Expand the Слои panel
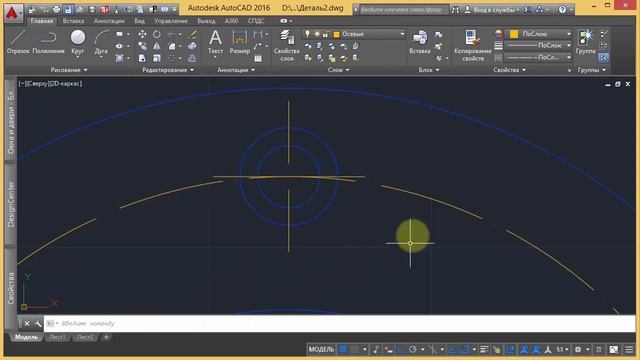Screen dimensions: 640x360 (338, 70)
